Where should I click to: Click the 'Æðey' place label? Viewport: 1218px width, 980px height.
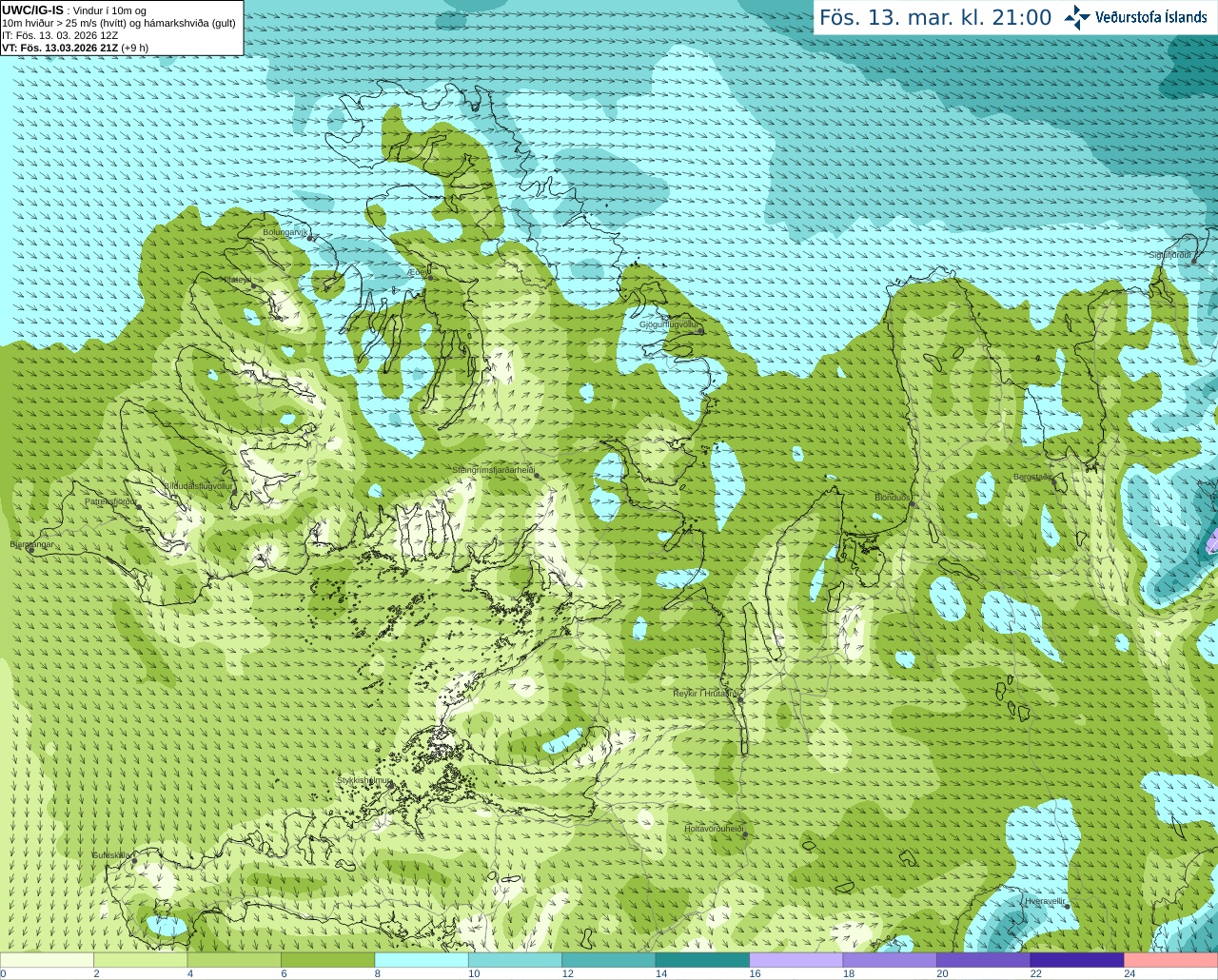[x=418, y=272]
